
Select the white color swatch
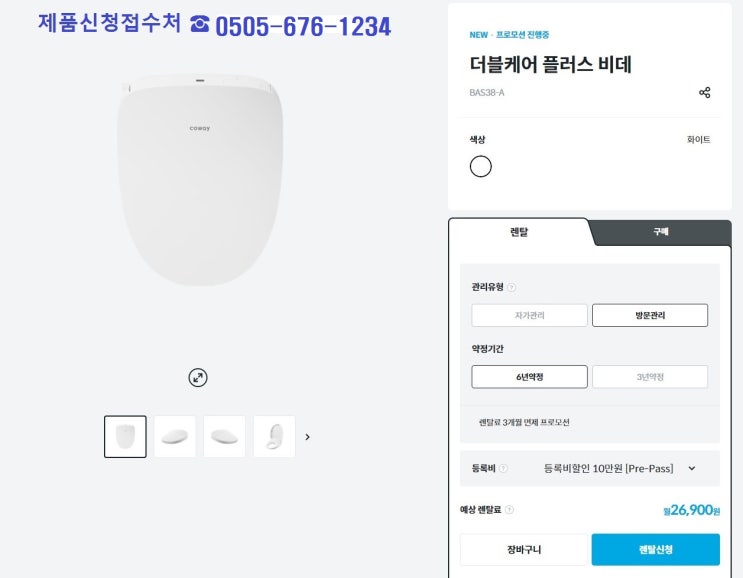click(x=481, y=167)
